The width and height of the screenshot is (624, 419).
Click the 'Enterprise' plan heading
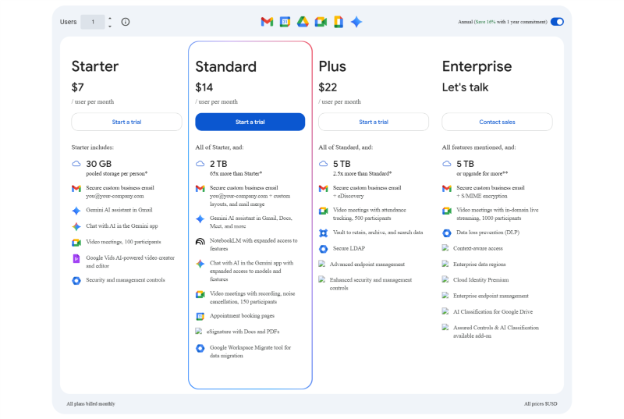click(477, 66)
